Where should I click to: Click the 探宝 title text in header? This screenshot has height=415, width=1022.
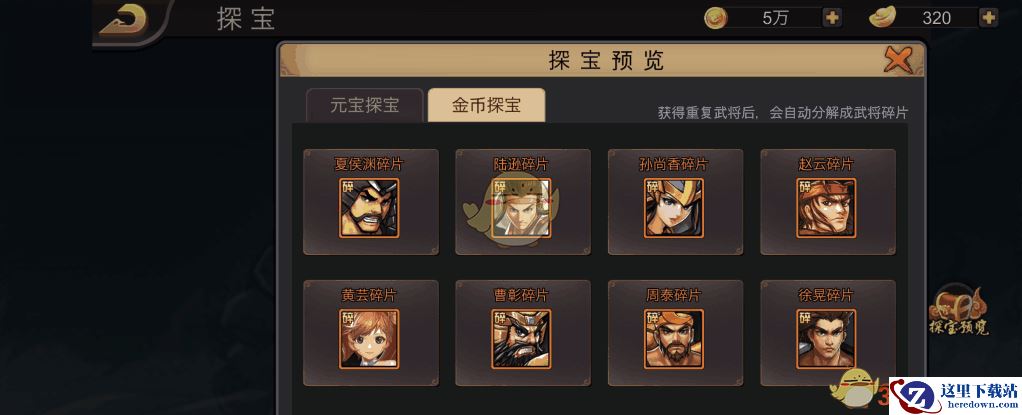click(x=246, y=19)
